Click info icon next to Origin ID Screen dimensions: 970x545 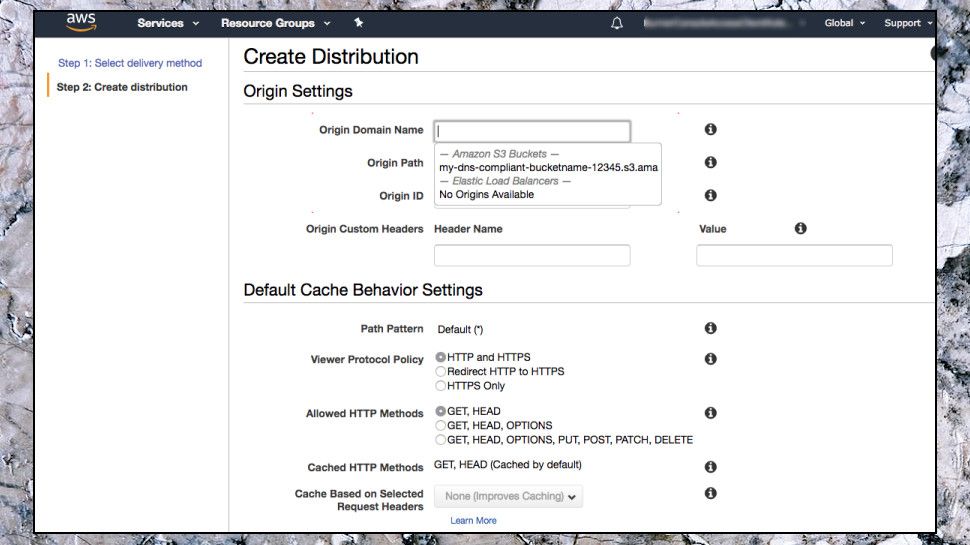pyautogui.click(x=711, y=195)
